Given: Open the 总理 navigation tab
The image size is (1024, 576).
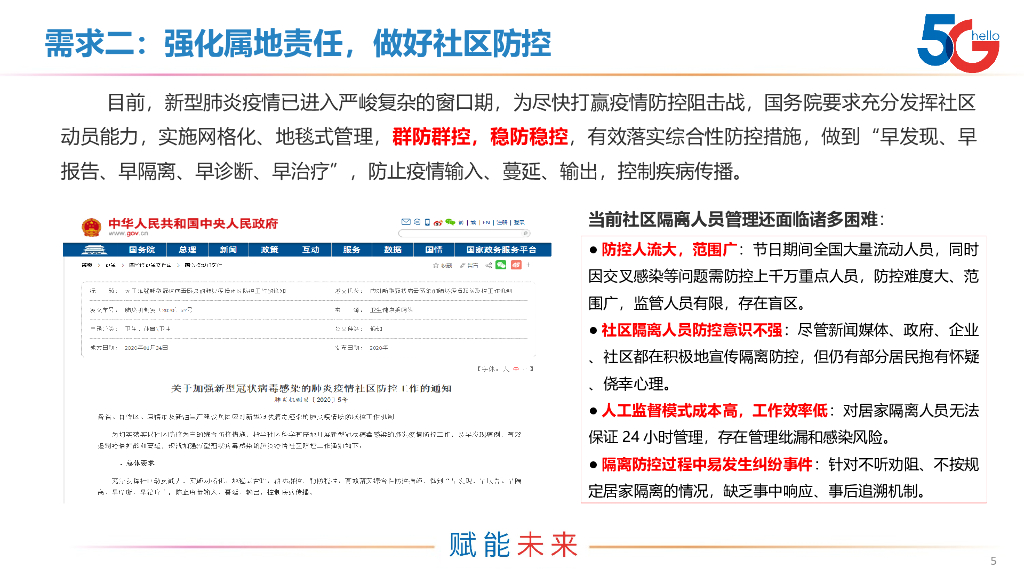Looking at the screenshot, I should pos(187,249).
